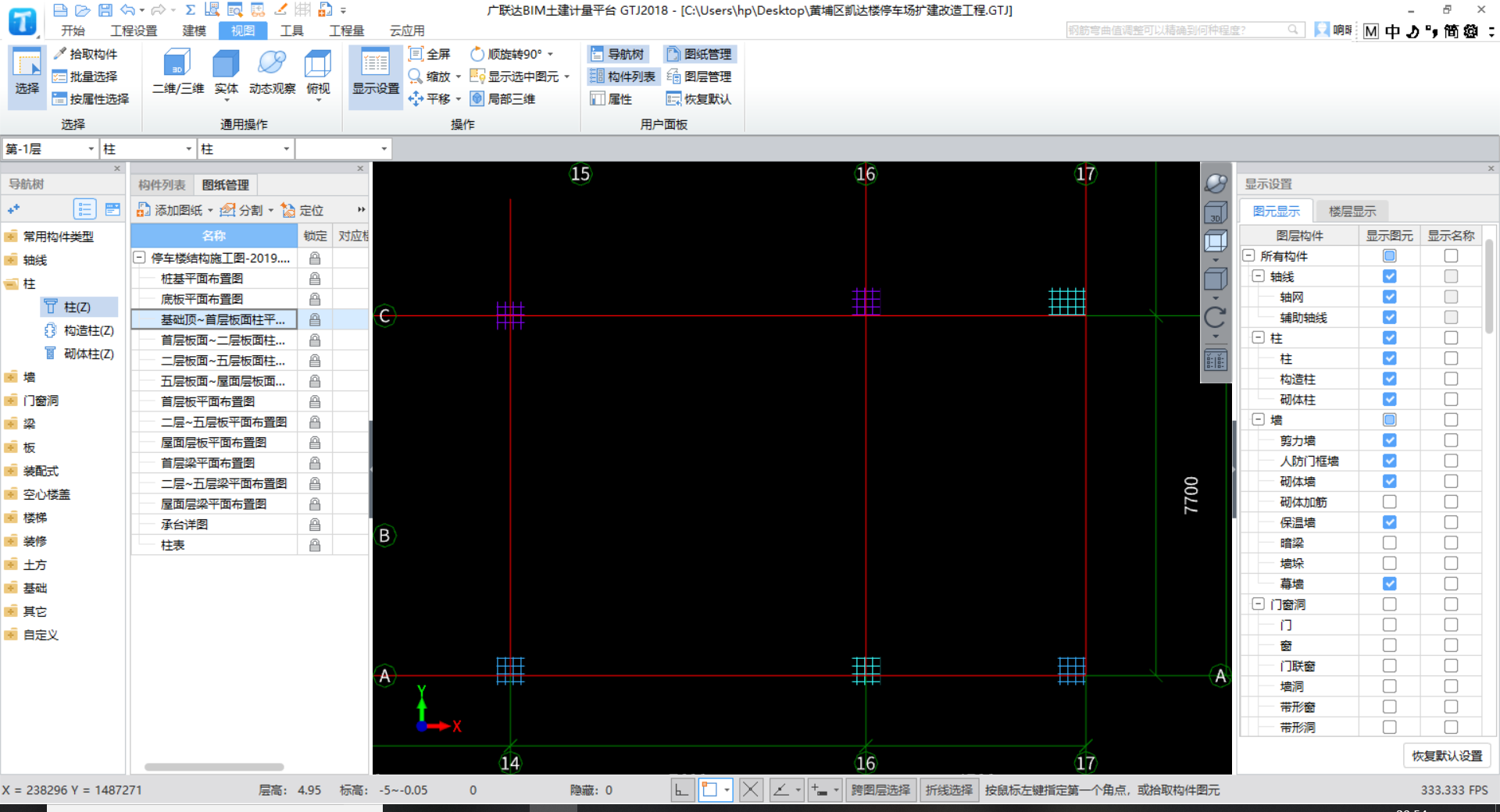Switch to the 建模 ribbon tab

tap(194, 30)
